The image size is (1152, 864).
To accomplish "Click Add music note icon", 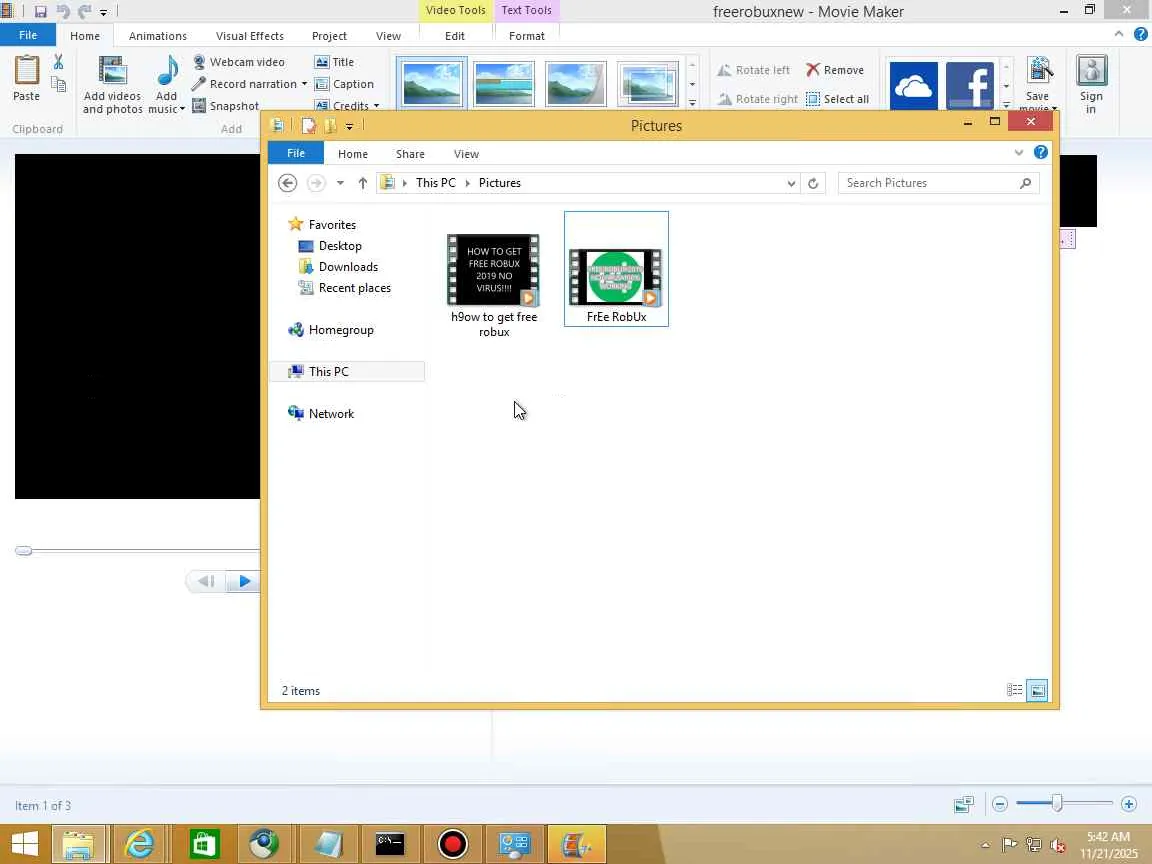I will coord(168,71).
